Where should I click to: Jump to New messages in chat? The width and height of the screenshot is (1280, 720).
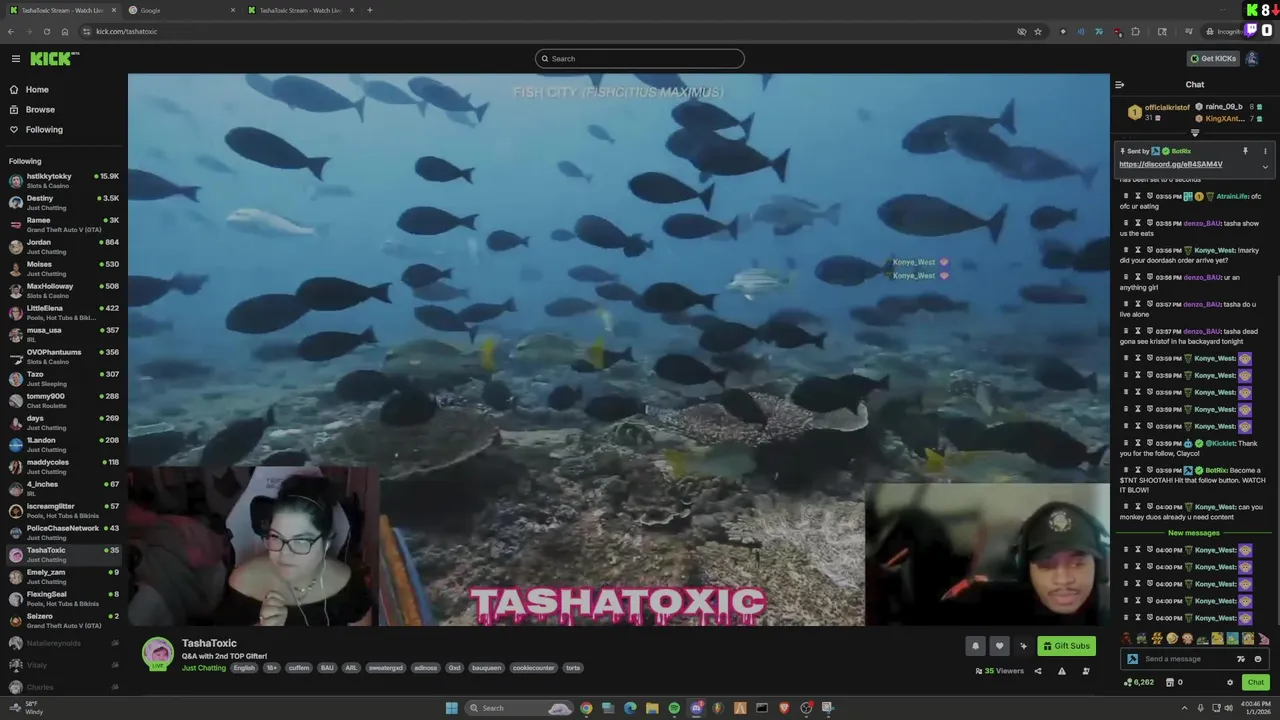tap(1194, 533)
